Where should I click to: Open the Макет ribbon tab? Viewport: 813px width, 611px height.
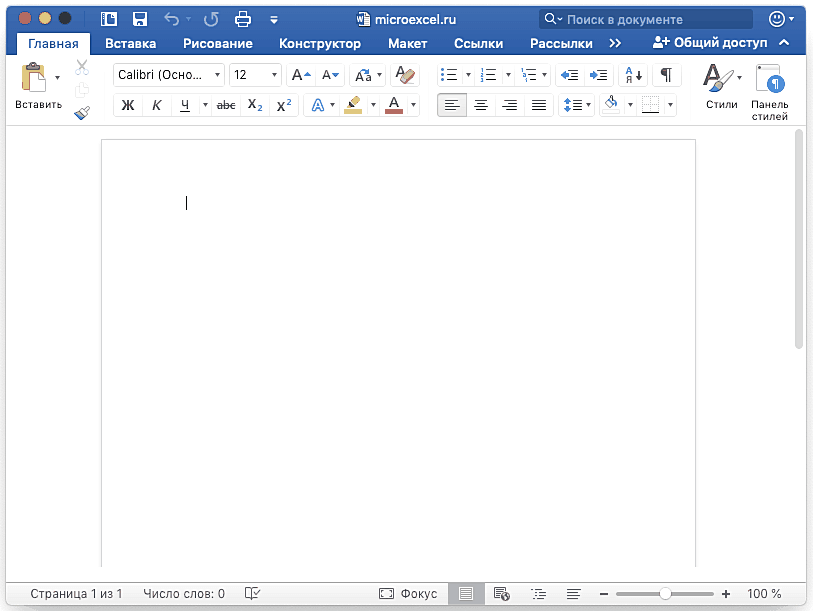(407, 43)
